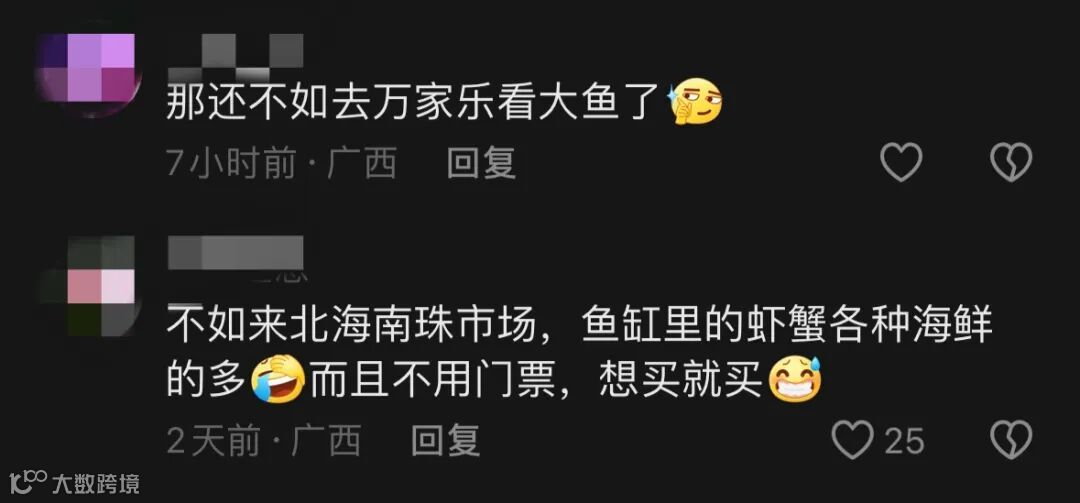
Task: Click the 25 likes count
Action: [x=904, y=440]
